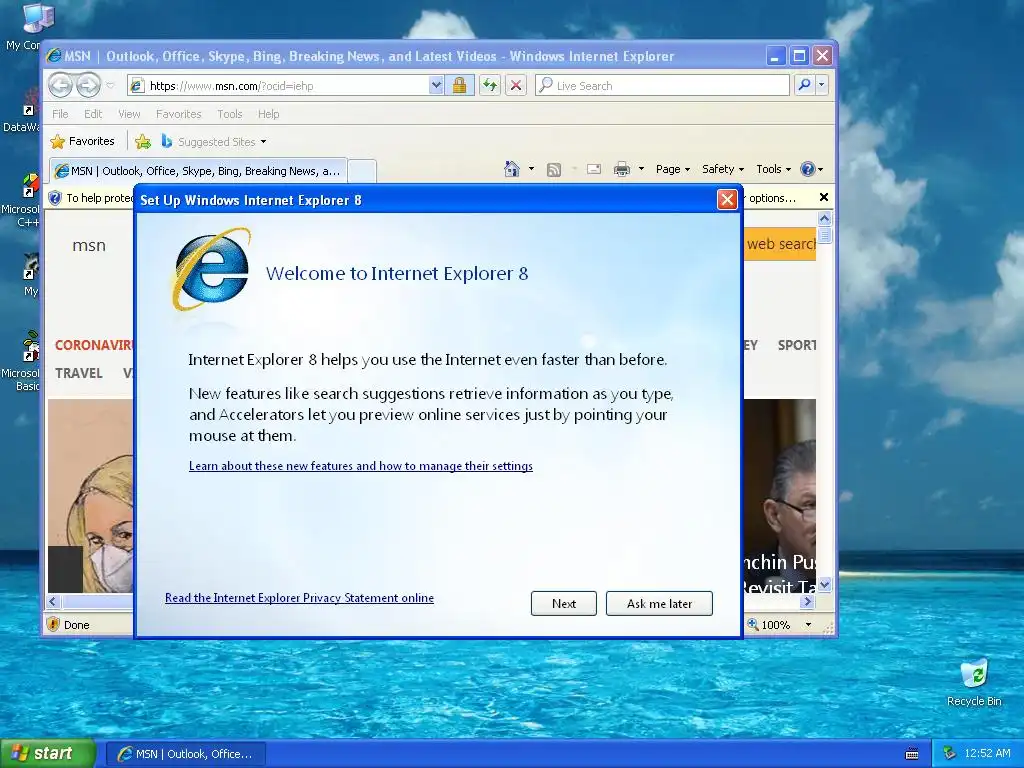
Task: Open the Tools menu in menu bar
Action: (x=229, y=114)
